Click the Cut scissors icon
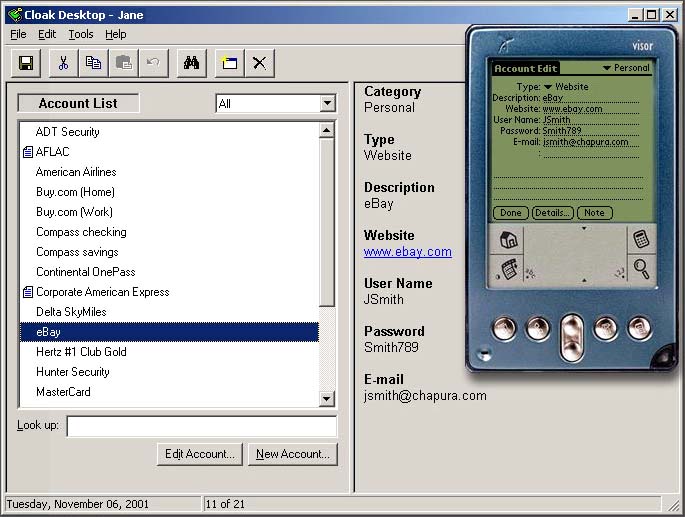Viewport: 685px width, 517px height. pos(63,63)
